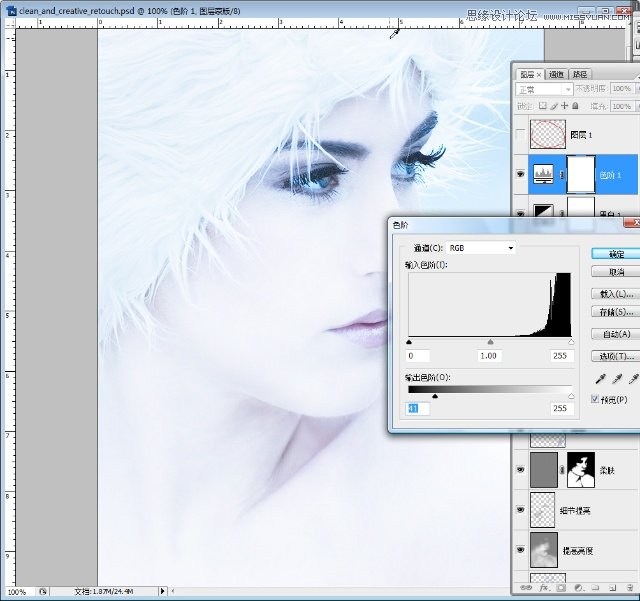Screen dimensions: 640x601
Task: Close the 图层 tab with x
Action: 539,75
